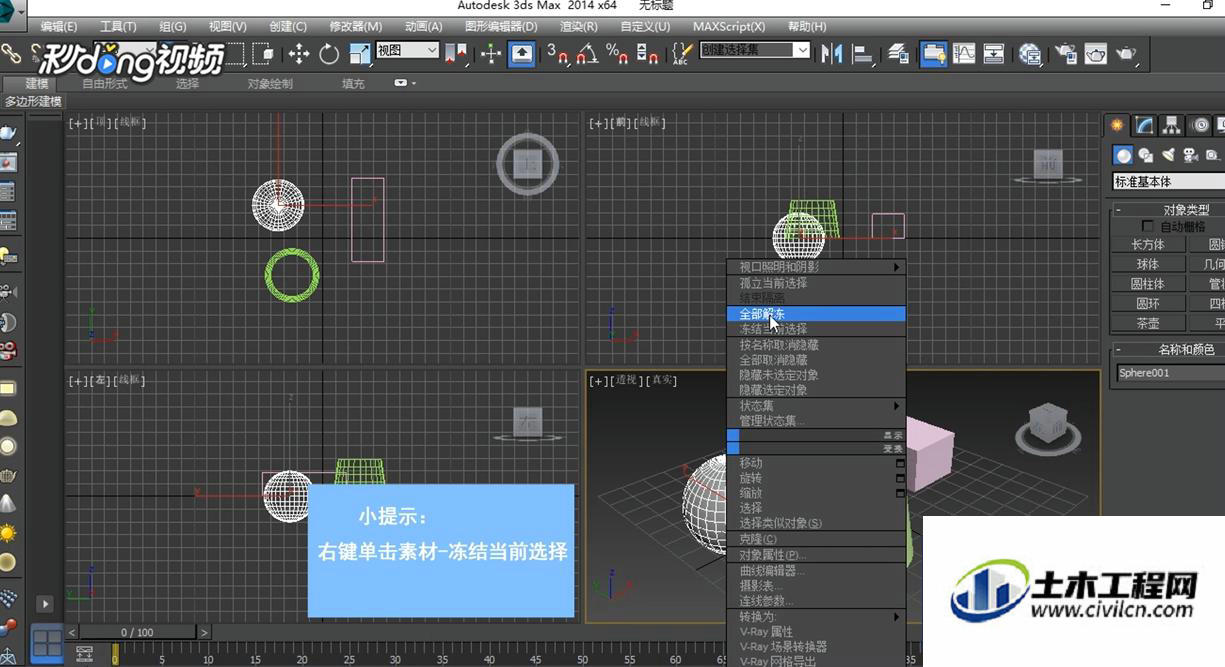Choose 冻结当前选择 from the context menu
Image resolution: width=1225 pixels, height=667 pixels.
coord(816,329)
